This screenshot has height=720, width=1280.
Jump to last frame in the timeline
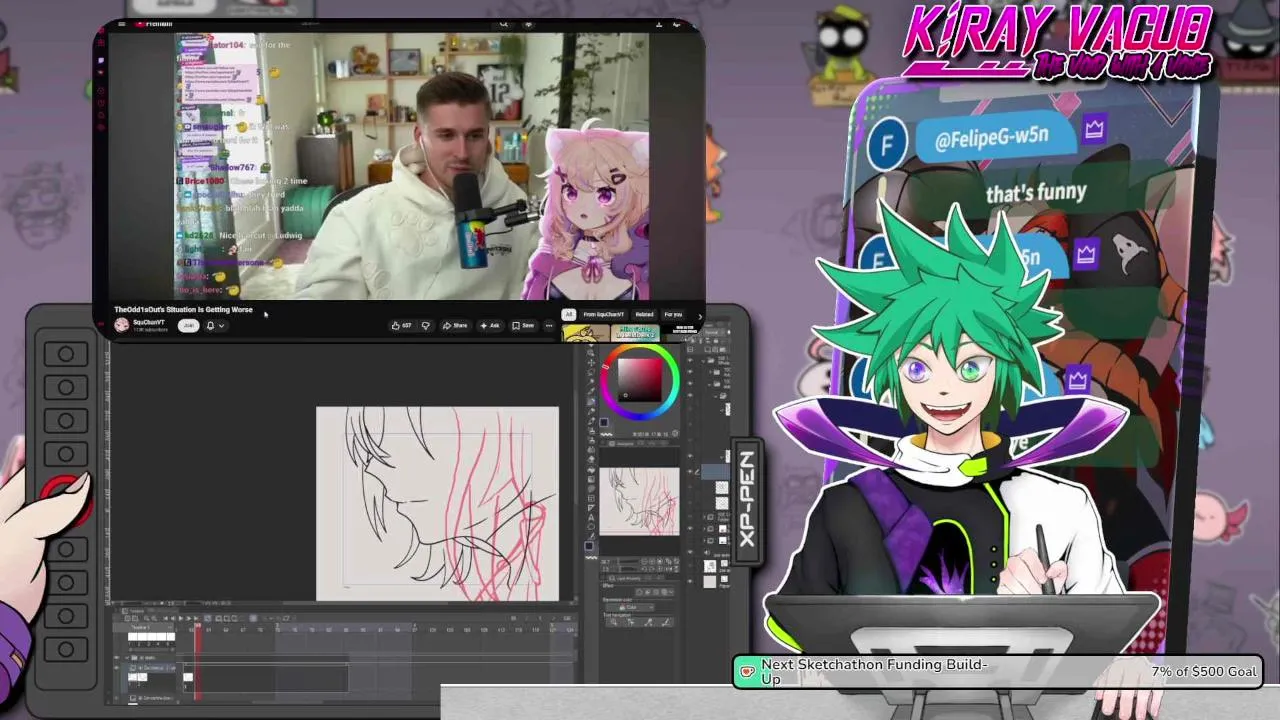tap(196, 618)
